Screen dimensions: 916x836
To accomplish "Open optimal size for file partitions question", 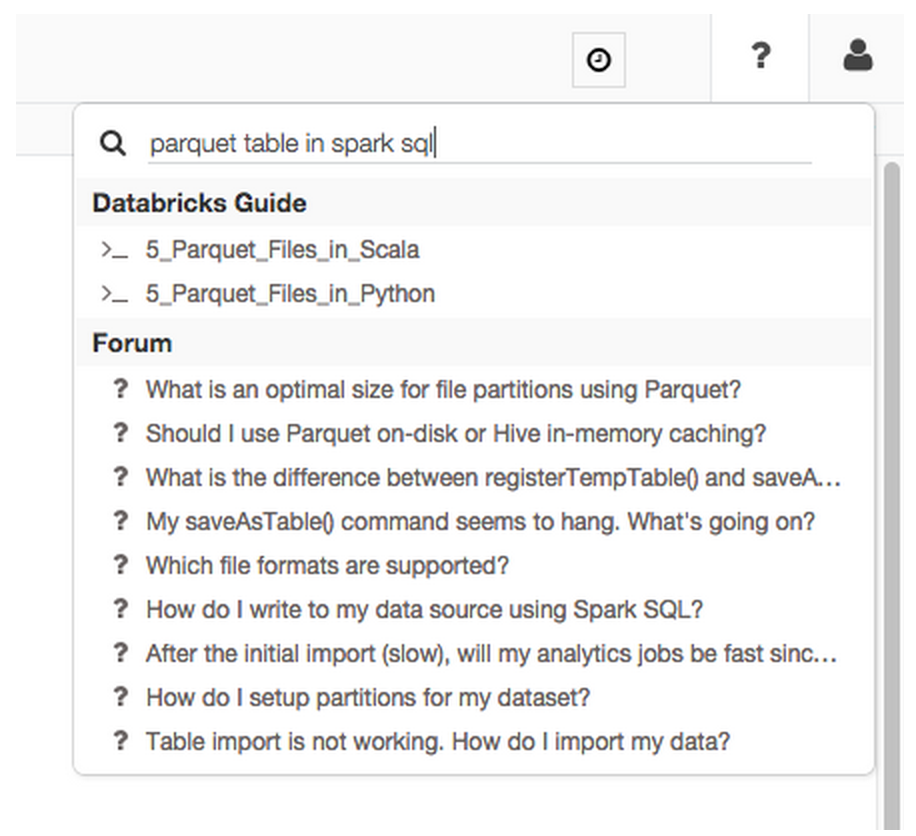I will [443, 389].
